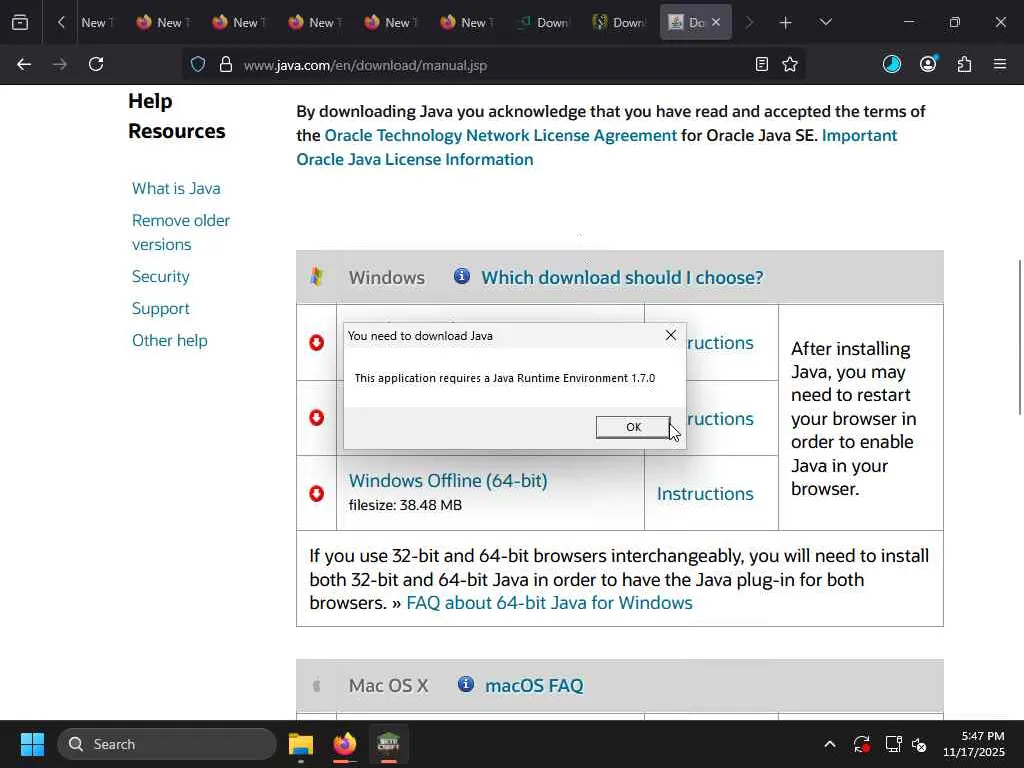Open 'What is Java' help link

click(x=176, y=188)
